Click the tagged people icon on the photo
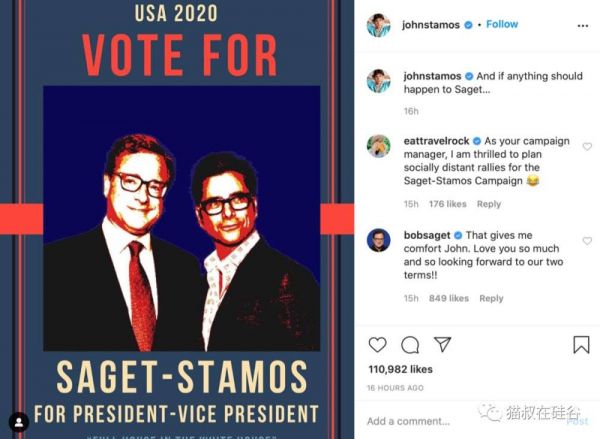This screenshot has width=600, height=439. click(17, 422)
